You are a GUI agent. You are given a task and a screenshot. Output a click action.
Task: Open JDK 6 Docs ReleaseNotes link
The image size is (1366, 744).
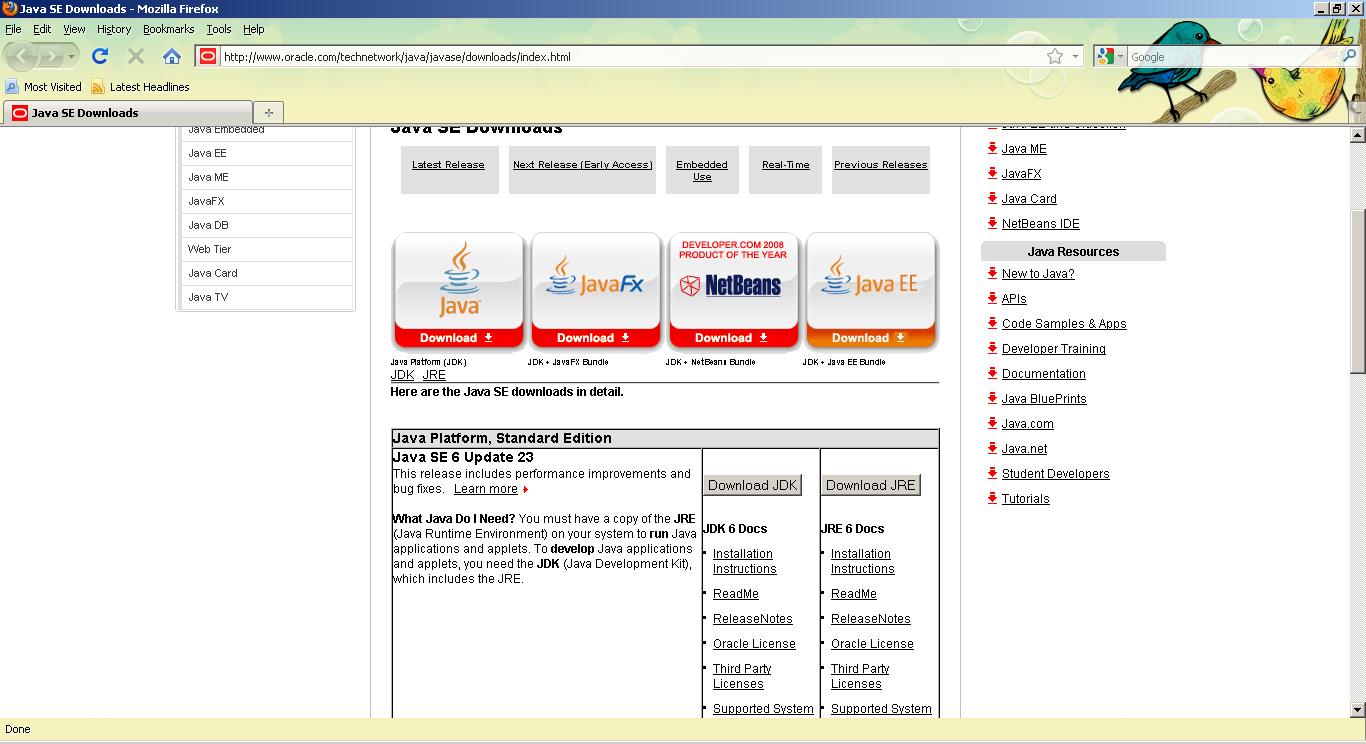[x=753, y=619]
